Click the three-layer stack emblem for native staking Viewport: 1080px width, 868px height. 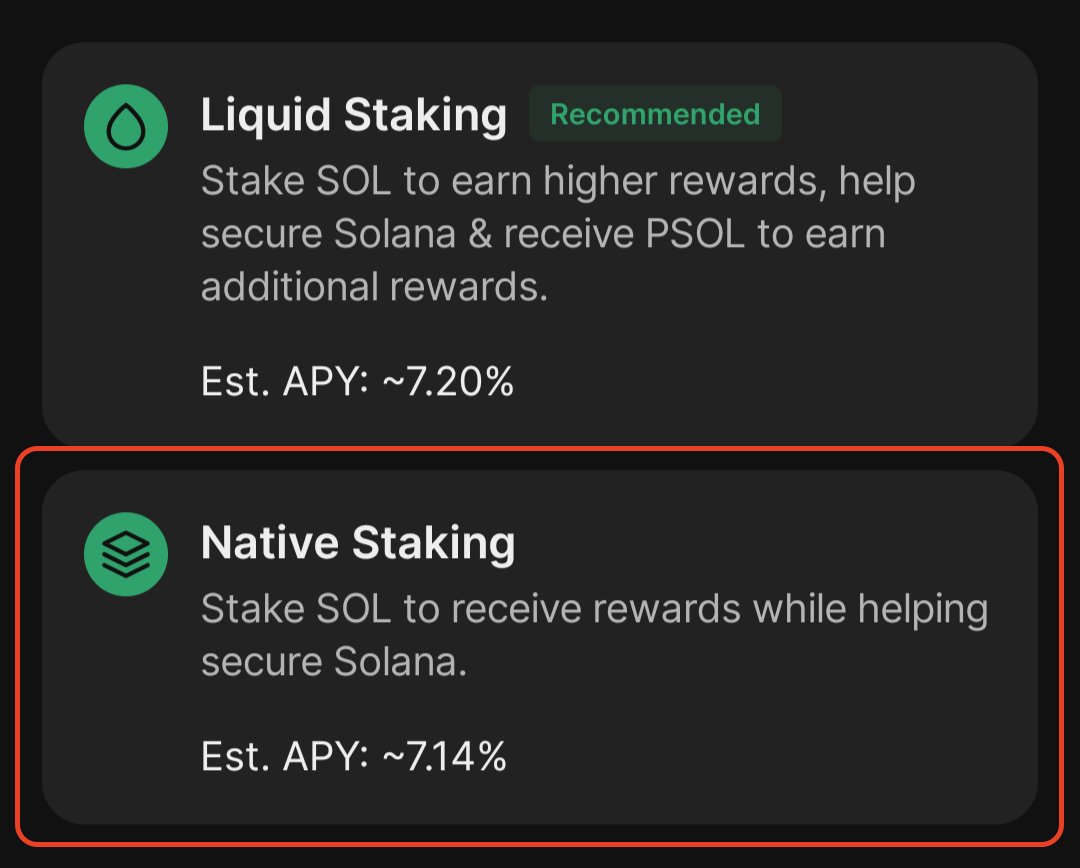tap(125, 554)
